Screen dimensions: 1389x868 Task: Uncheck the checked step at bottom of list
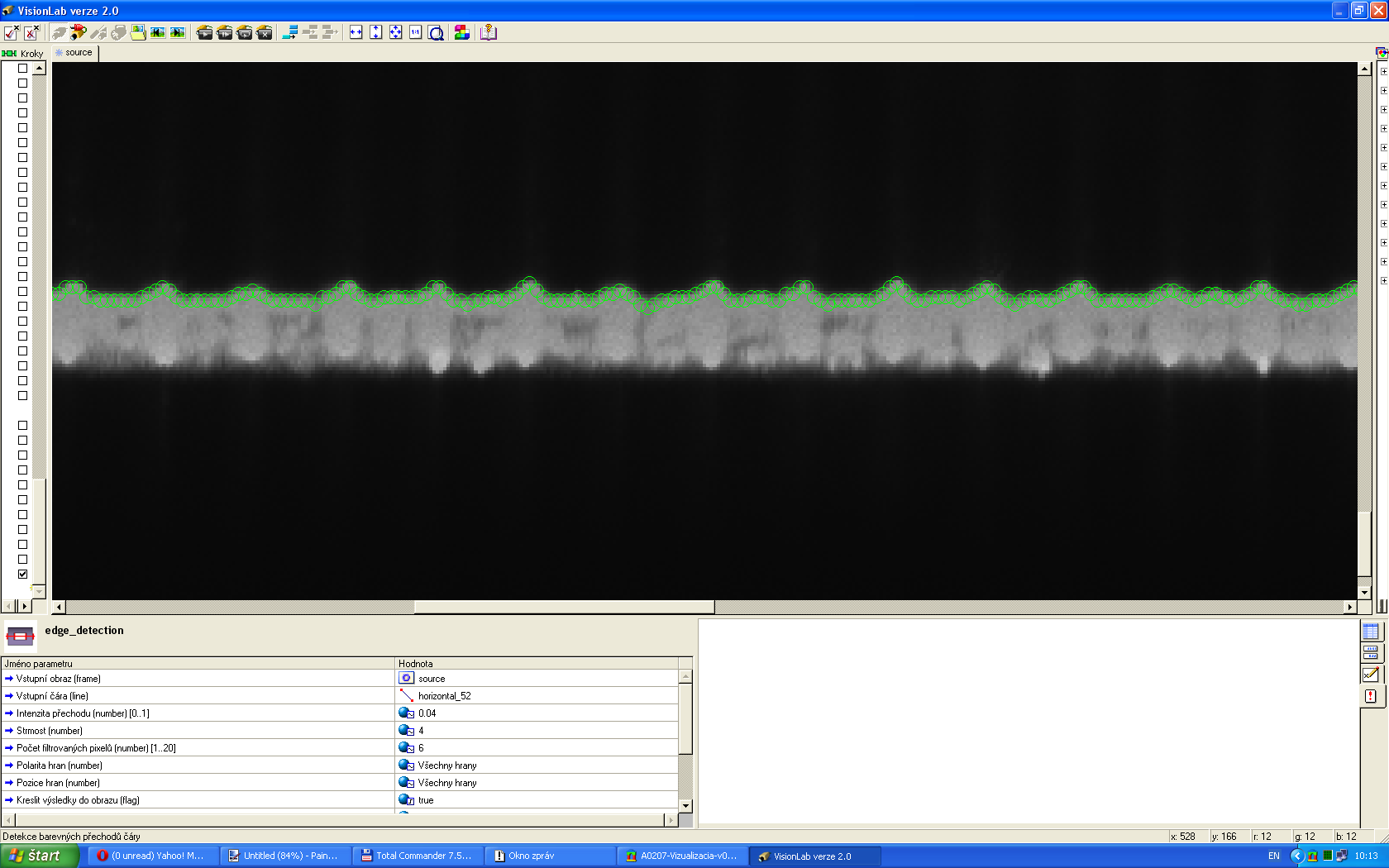tap(23, 574)
